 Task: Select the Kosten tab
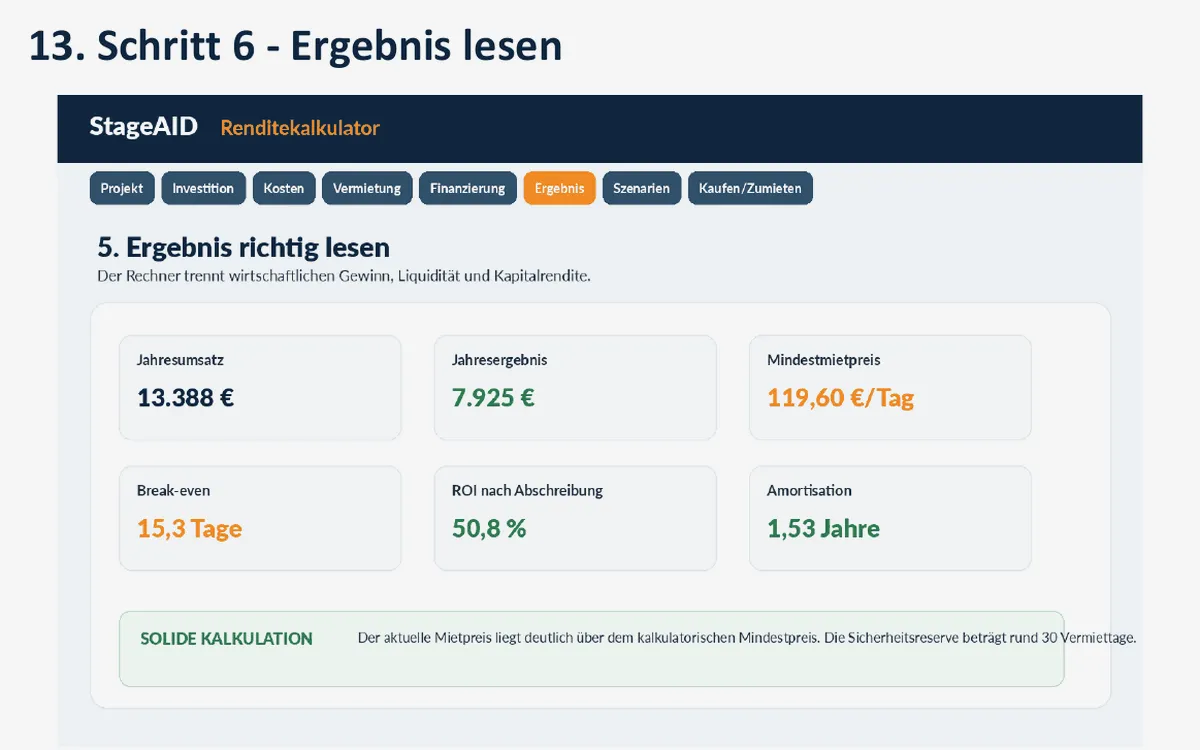tap(284, 188)
